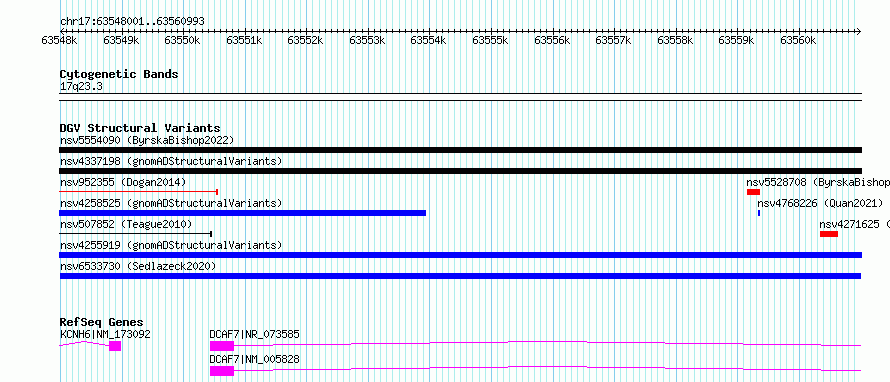
Task: Click the blue bar under nsv6533730
Action: tap(460, 276)
